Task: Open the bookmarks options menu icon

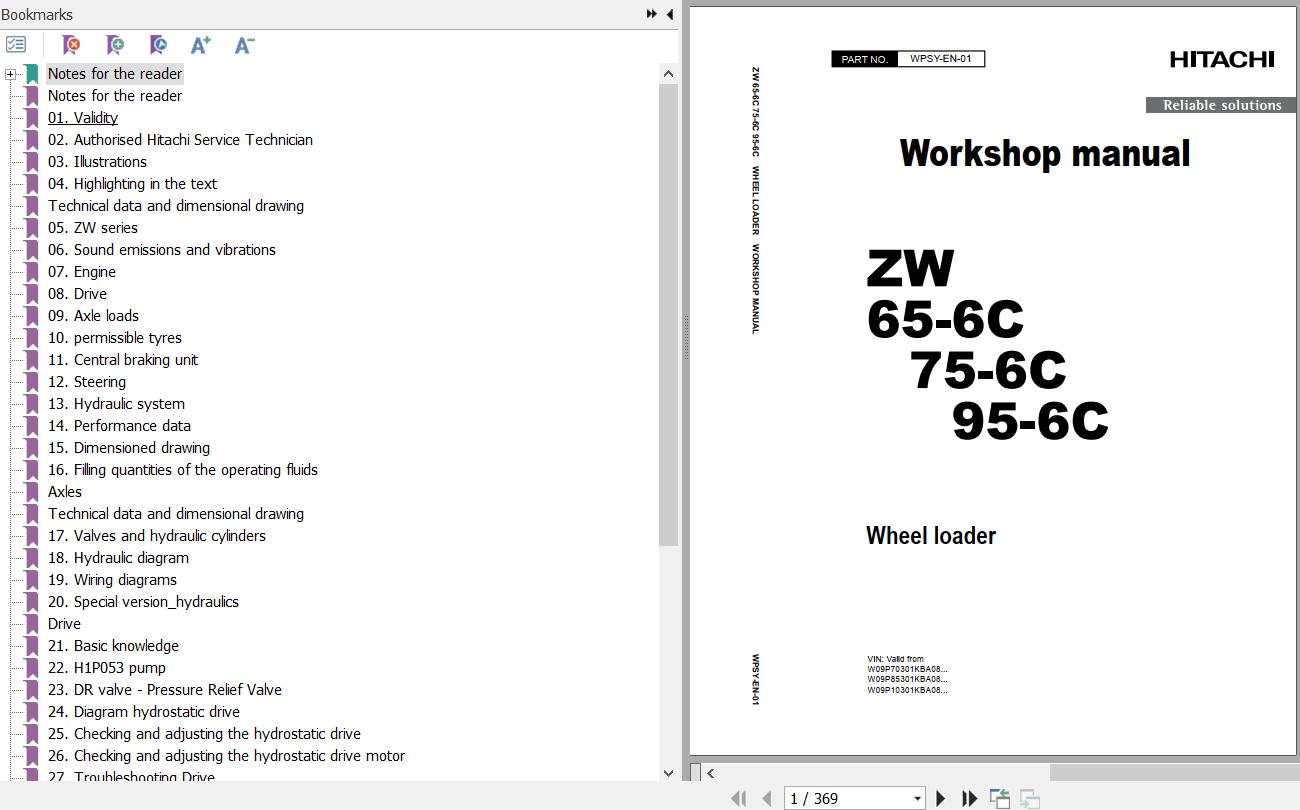Action: (16, 45)
